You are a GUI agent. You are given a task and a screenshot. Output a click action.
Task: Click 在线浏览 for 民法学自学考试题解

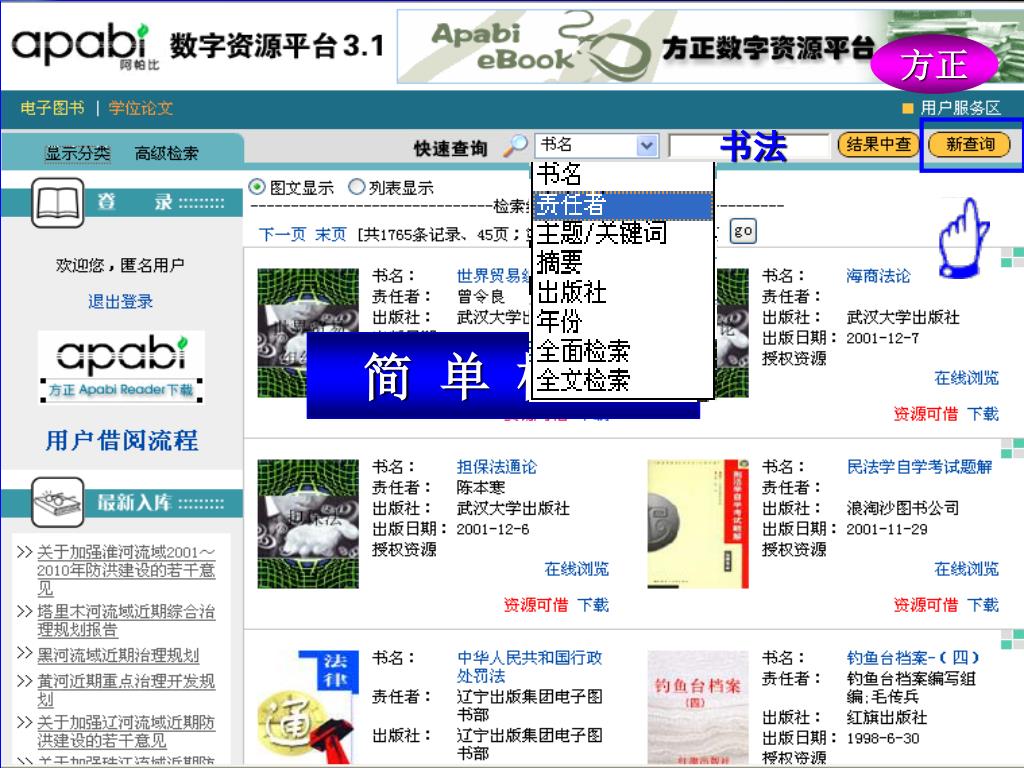pos(967,569)
